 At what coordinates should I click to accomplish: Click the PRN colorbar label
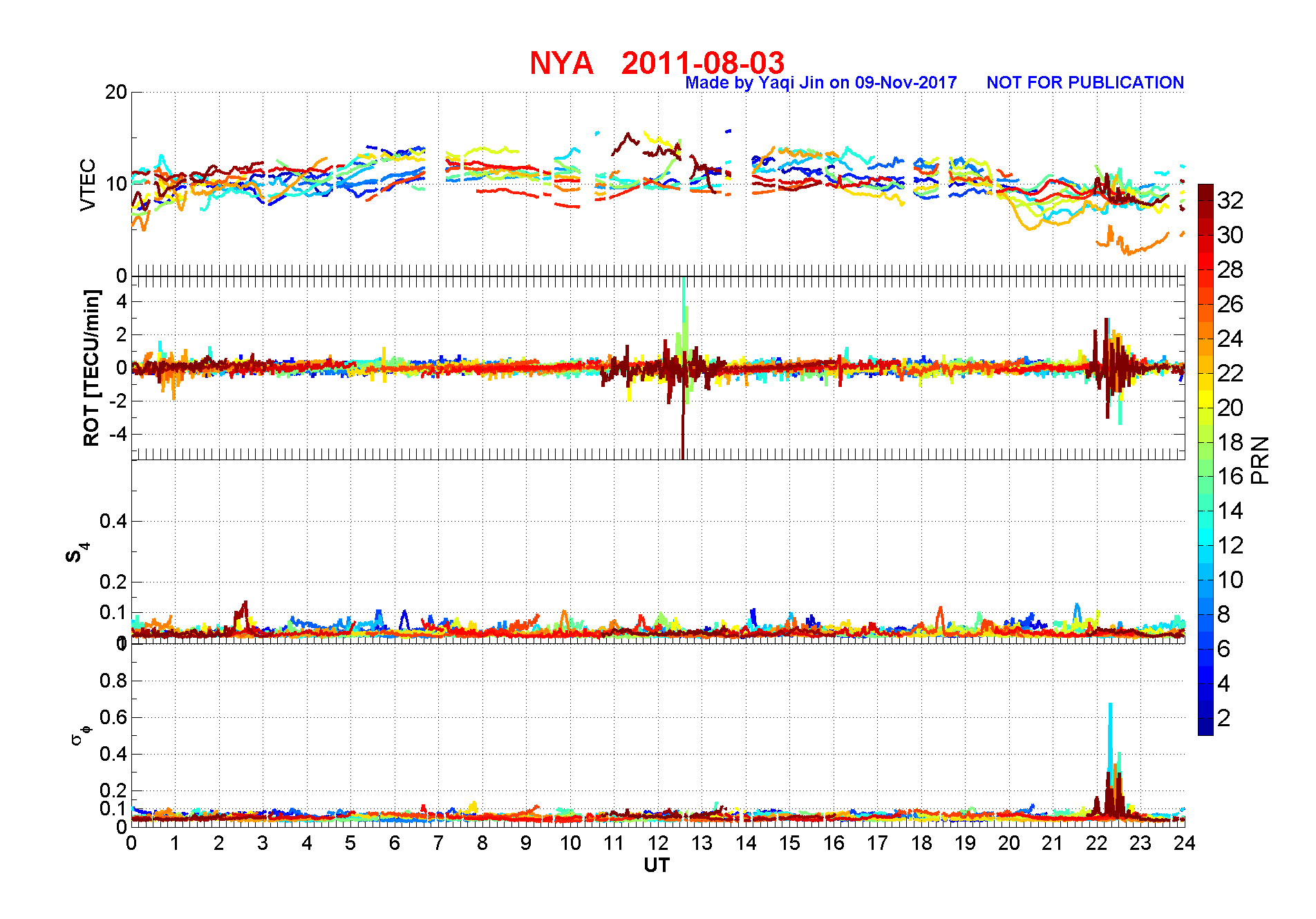coord(1261,460)
